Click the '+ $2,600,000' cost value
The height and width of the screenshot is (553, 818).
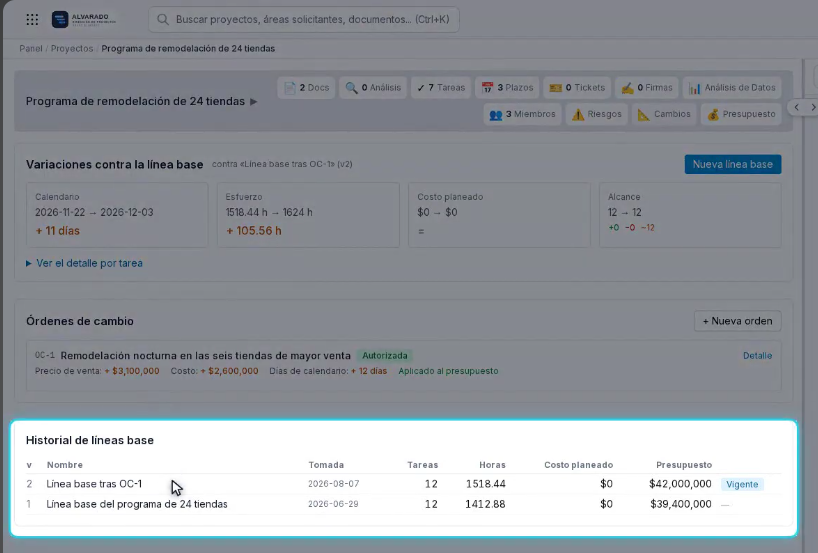[230, 371]
